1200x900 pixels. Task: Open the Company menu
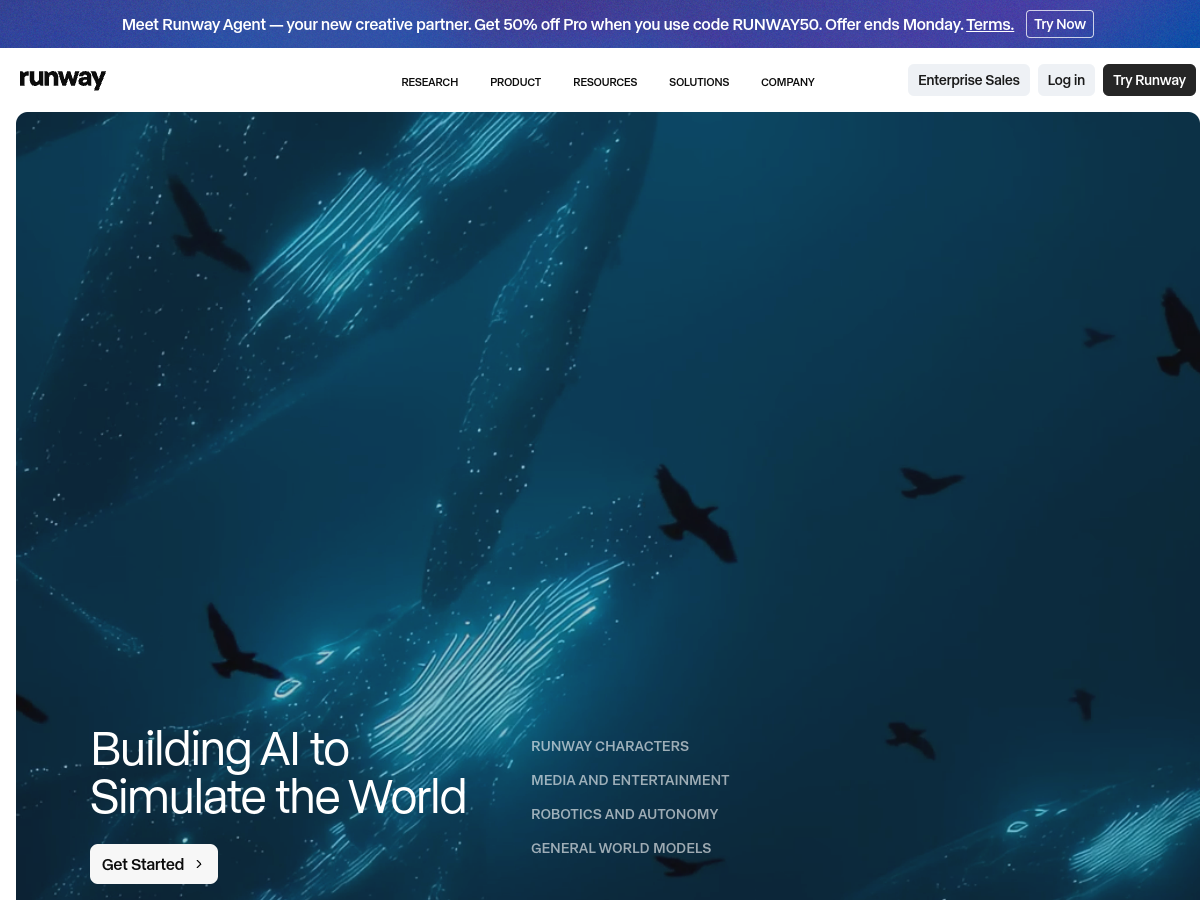(788, 82)
